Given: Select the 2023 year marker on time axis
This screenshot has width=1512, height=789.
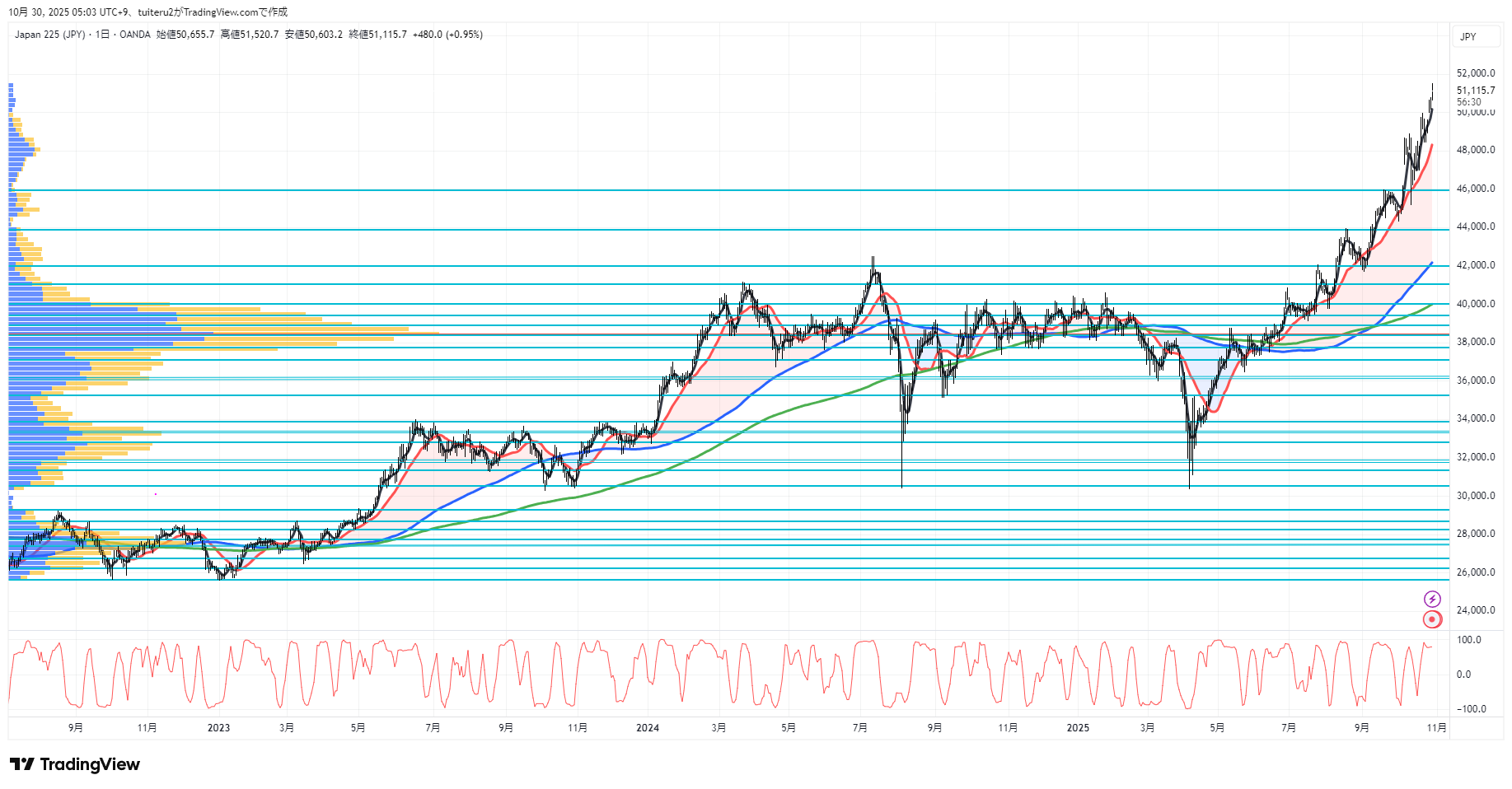Looking at the screenshot, I should coord(218,727).
